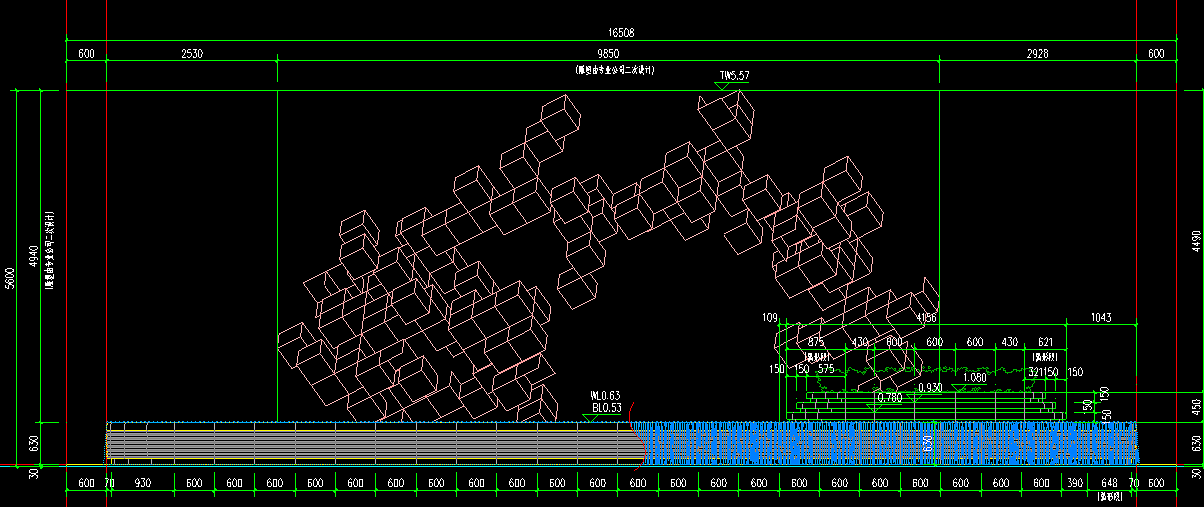Select the 390 bottom dimension
The image size is (1204, 507).
click(1075, 483)
